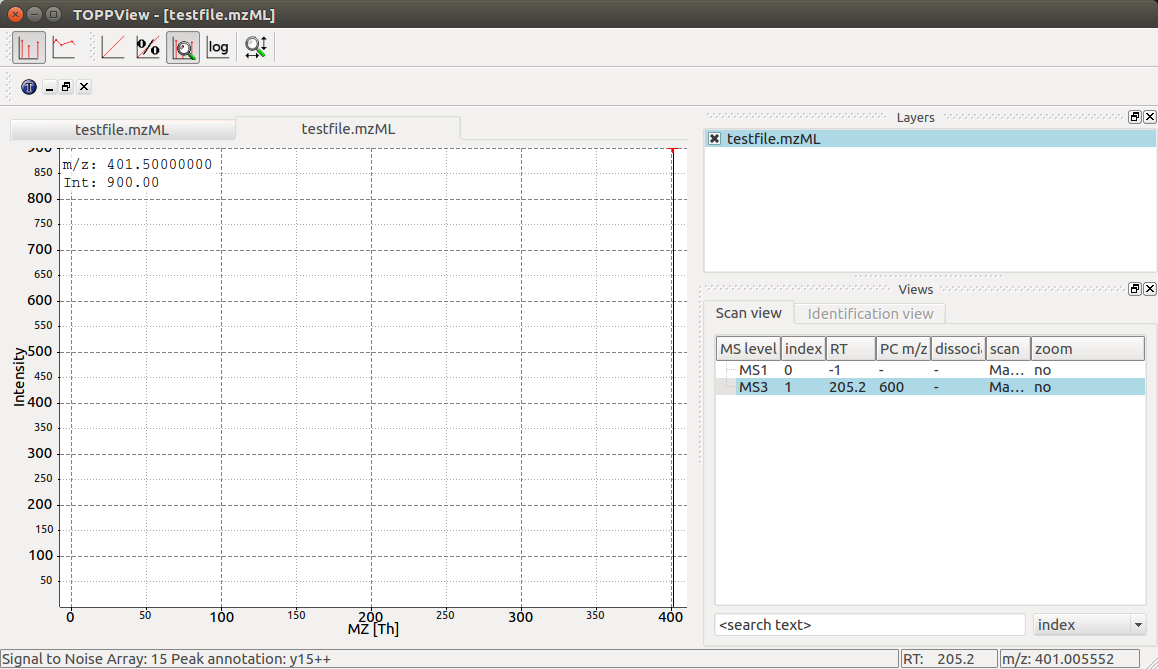The width and height of the screenshot is (1158, 669).
Task: Open the index search-field dropdown
Action: pos(1089,625)
